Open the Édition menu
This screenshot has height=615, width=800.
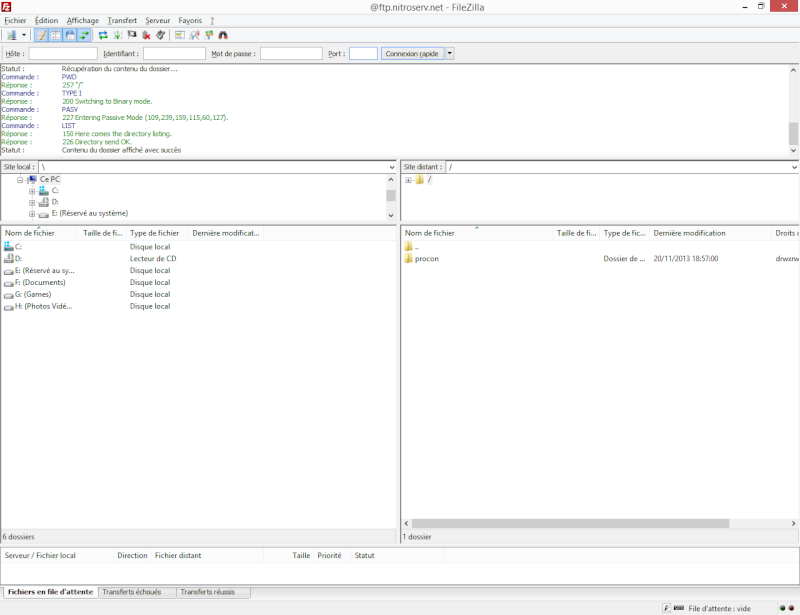pyautogui.click(x=46, y=20)
